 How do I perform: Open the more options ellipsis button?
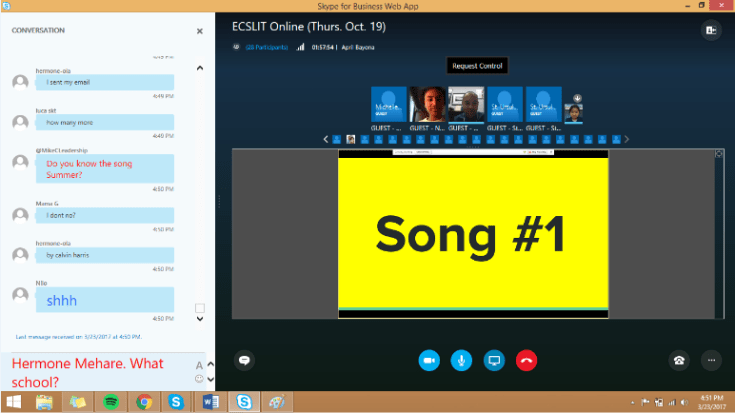click(711, 360)
